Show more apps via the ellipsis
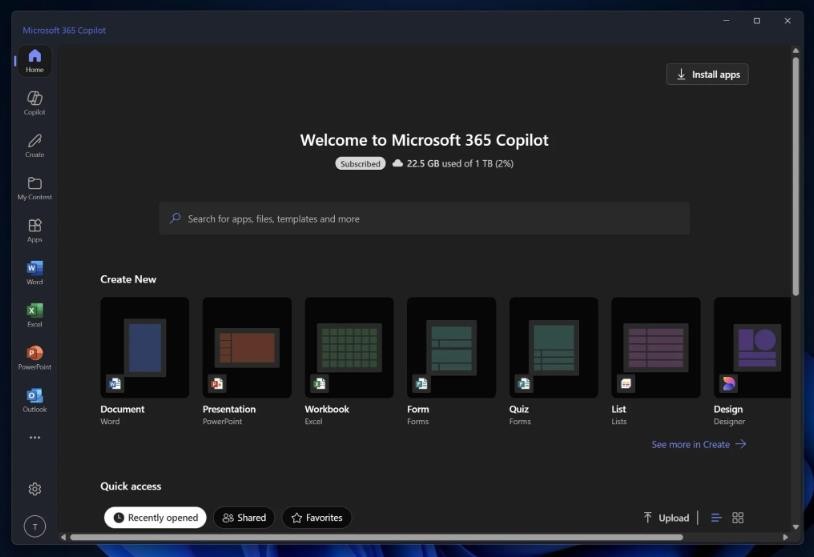This screenshot has height=557, width=814. tap(35, 438)
